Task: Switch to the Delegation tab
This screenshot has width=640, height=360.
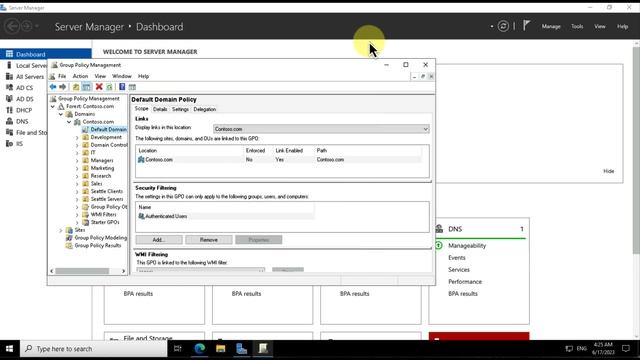Action: pos(204,109)
